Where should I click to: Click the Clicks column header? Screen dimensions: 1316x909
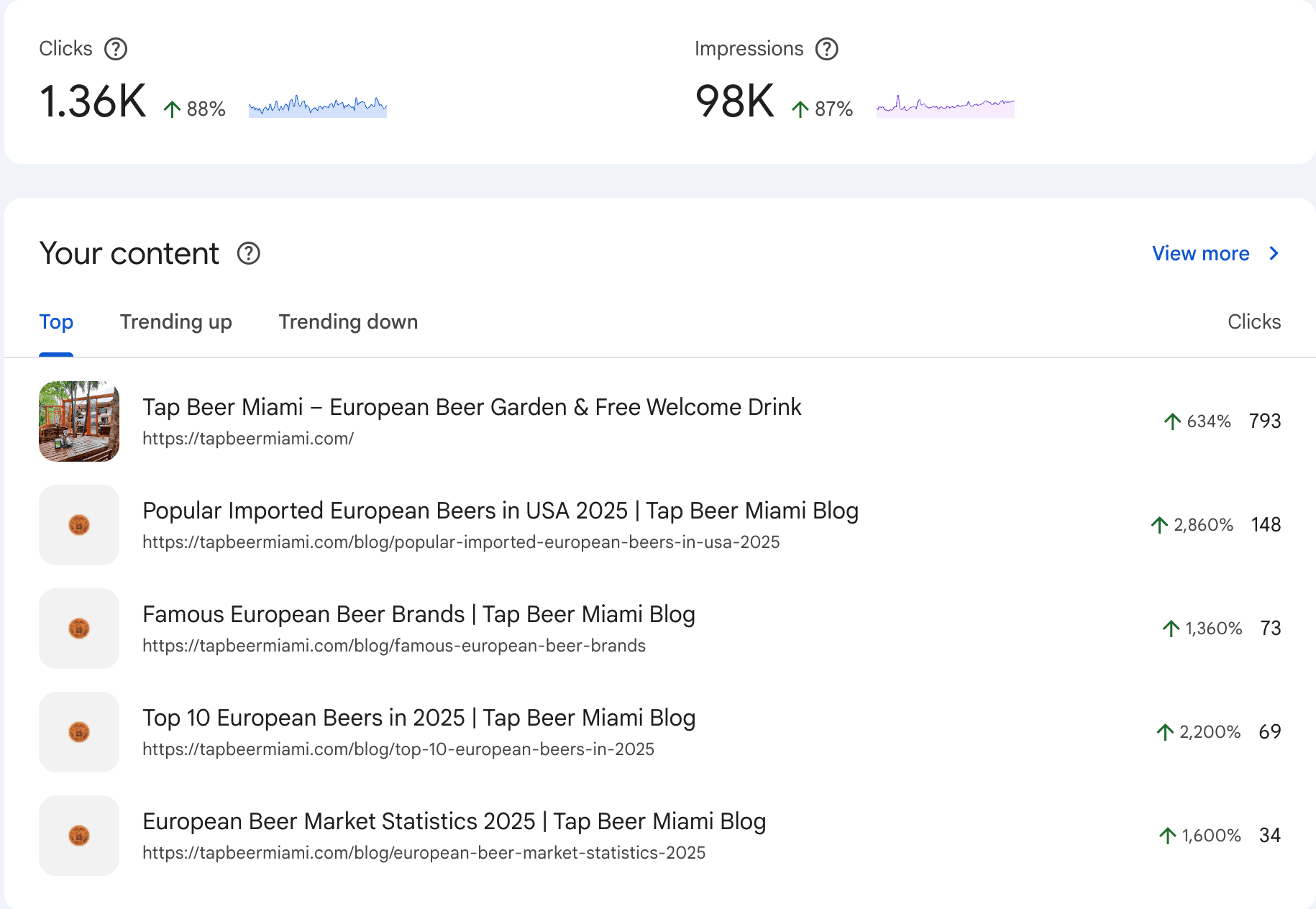1254,322
